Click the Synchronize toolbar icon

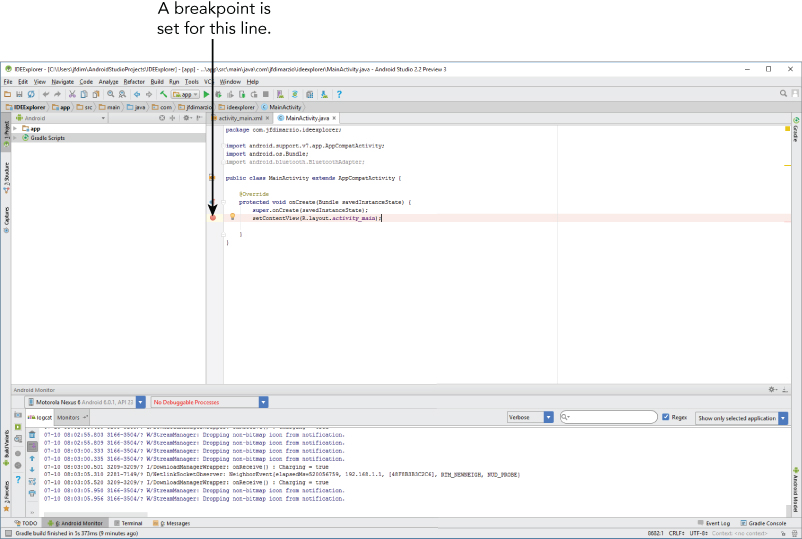coord(31,94)
